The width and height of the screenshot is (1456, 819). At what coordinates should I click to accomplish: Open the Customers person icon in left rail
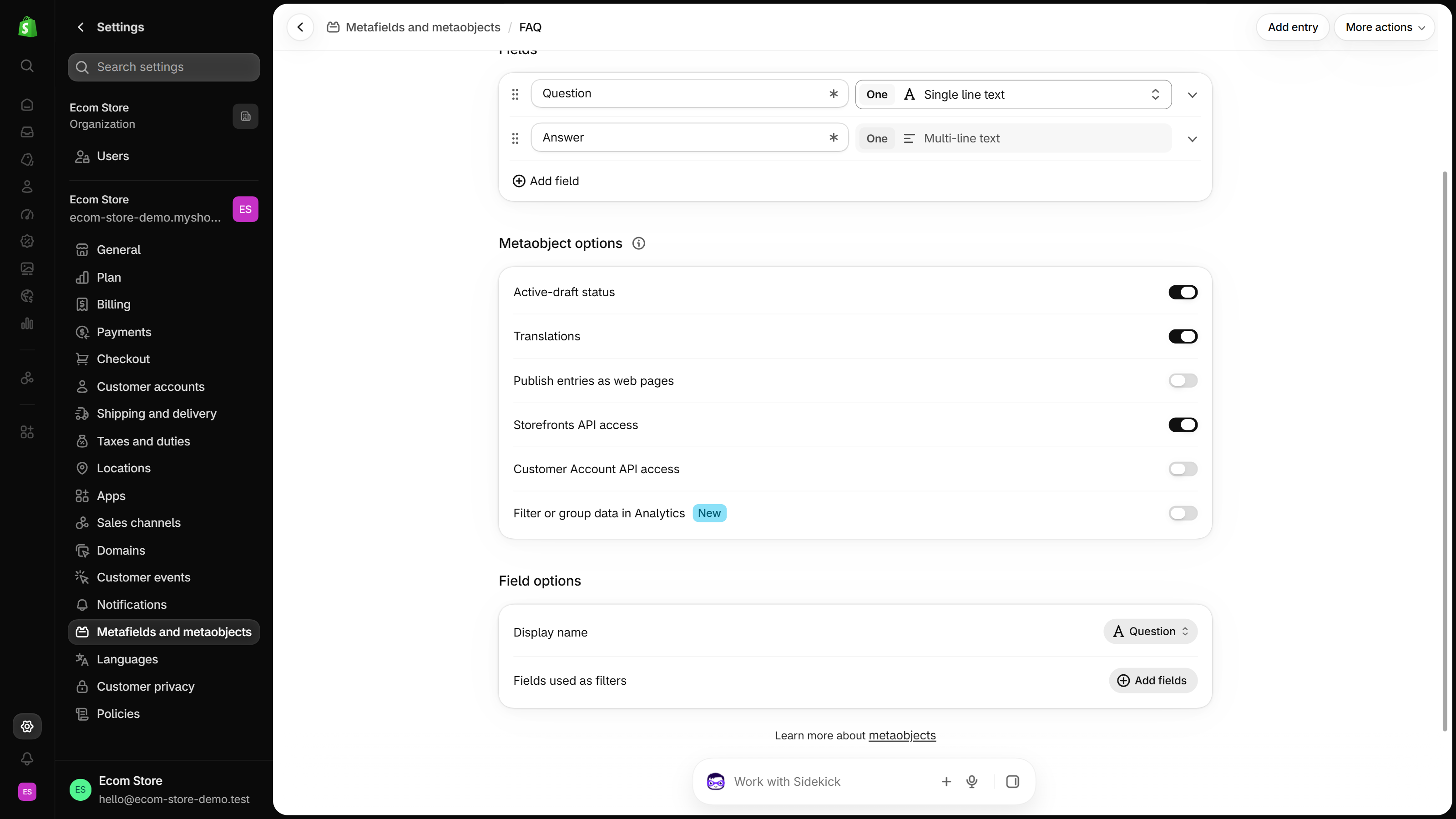27,187
